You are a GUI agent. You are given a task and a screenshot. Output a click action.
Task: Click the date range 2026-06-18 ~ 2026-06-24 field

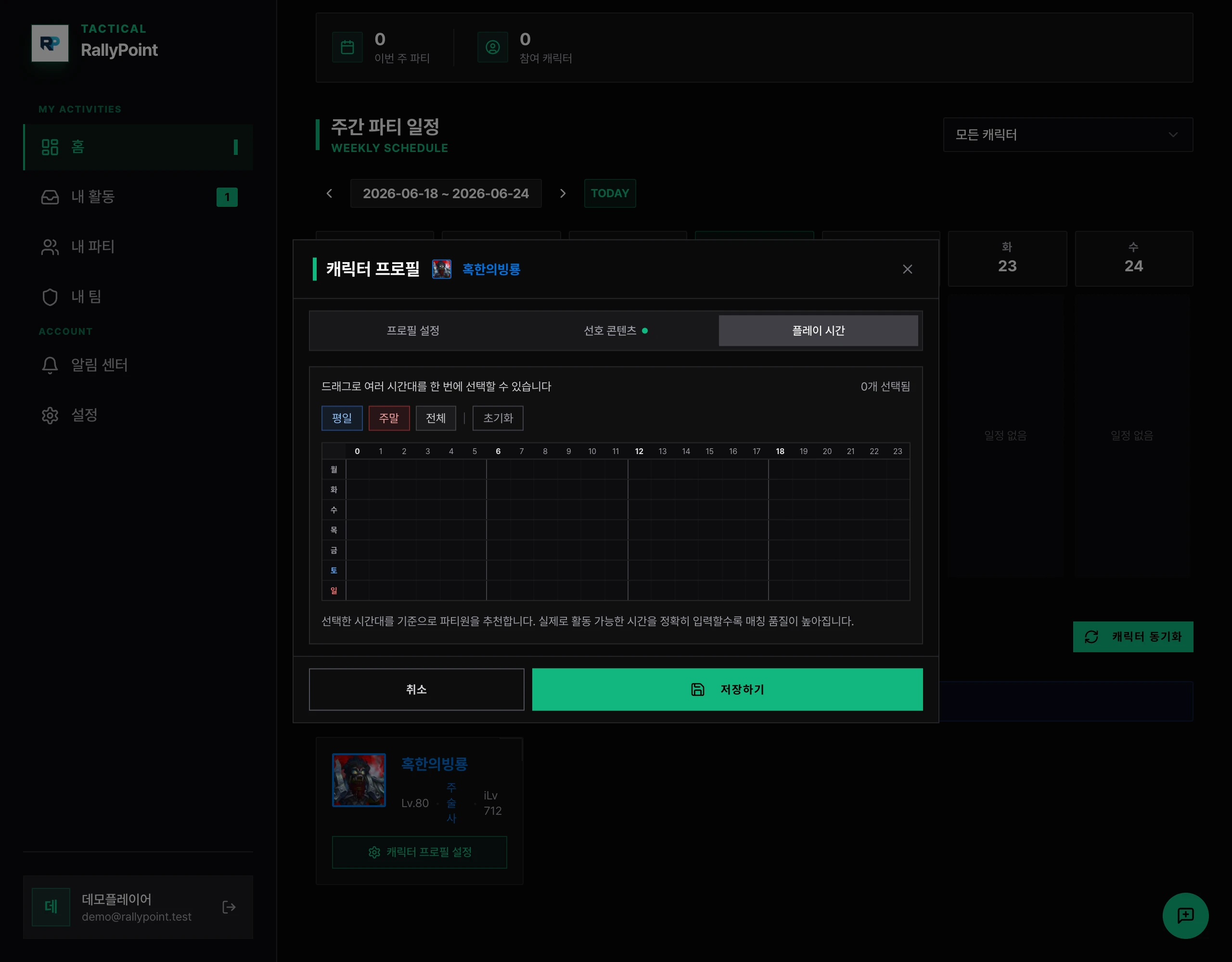[x=446, y=193]
